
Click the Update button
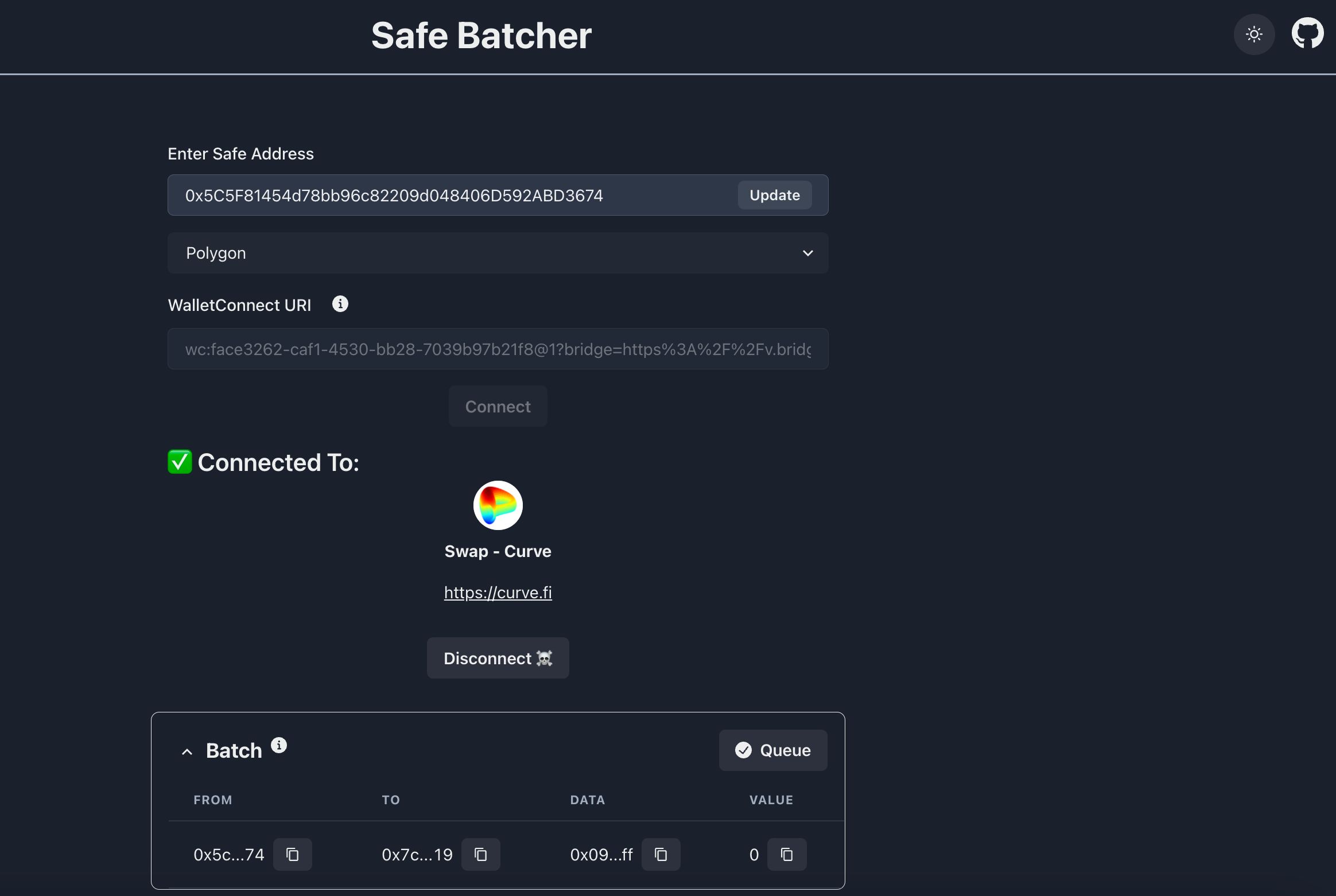point(775,195)
